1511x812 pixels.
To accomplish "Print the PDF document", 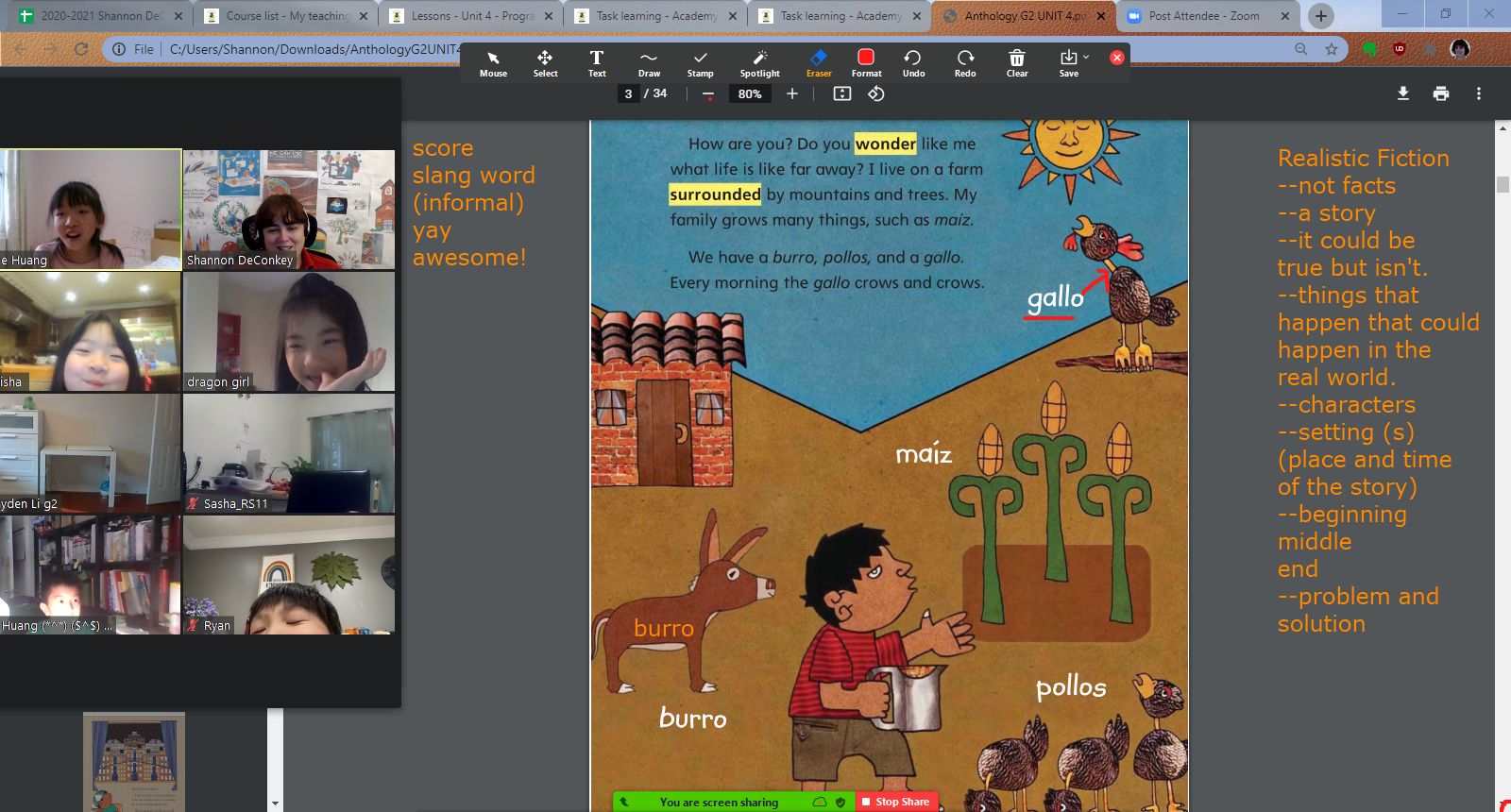I will coord(1441,93).
